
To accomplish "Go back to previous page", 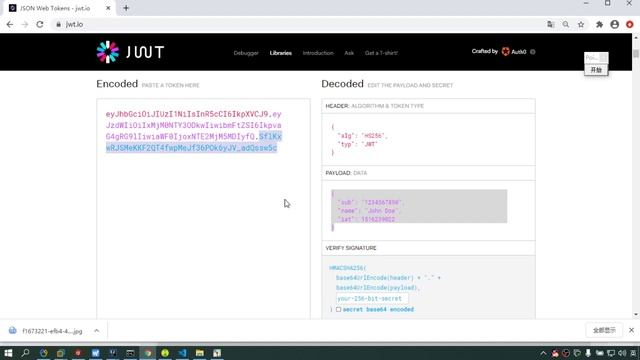I will pos(10,24).
